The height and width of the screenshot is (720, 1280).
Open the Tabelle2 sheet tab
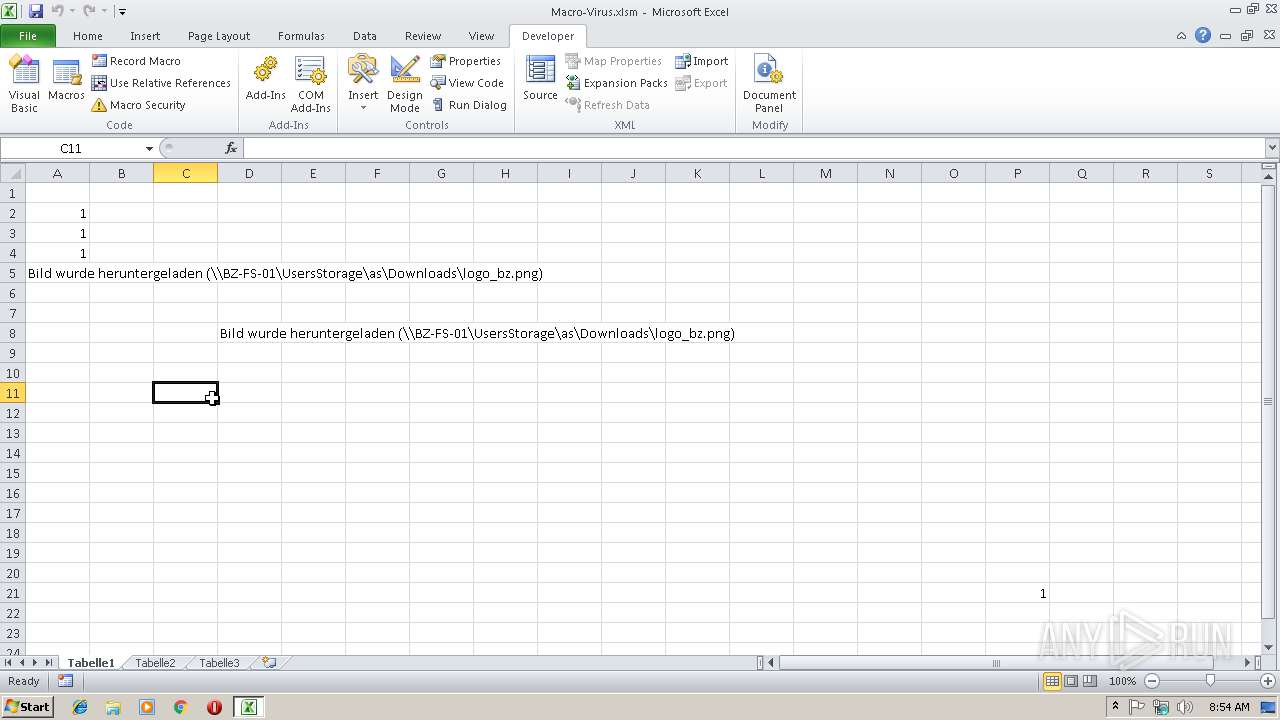coord(155,663)
